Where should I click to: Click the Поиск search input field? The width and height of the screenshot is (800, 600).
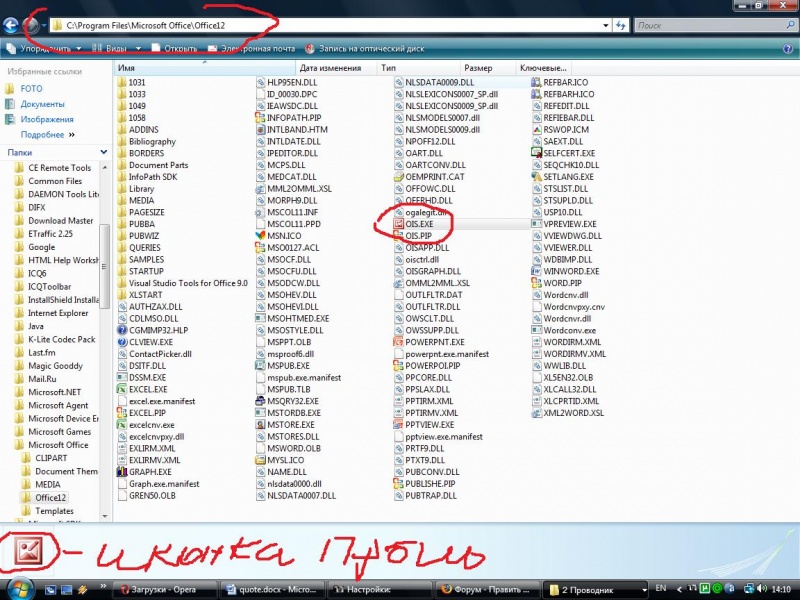(710, 24)
